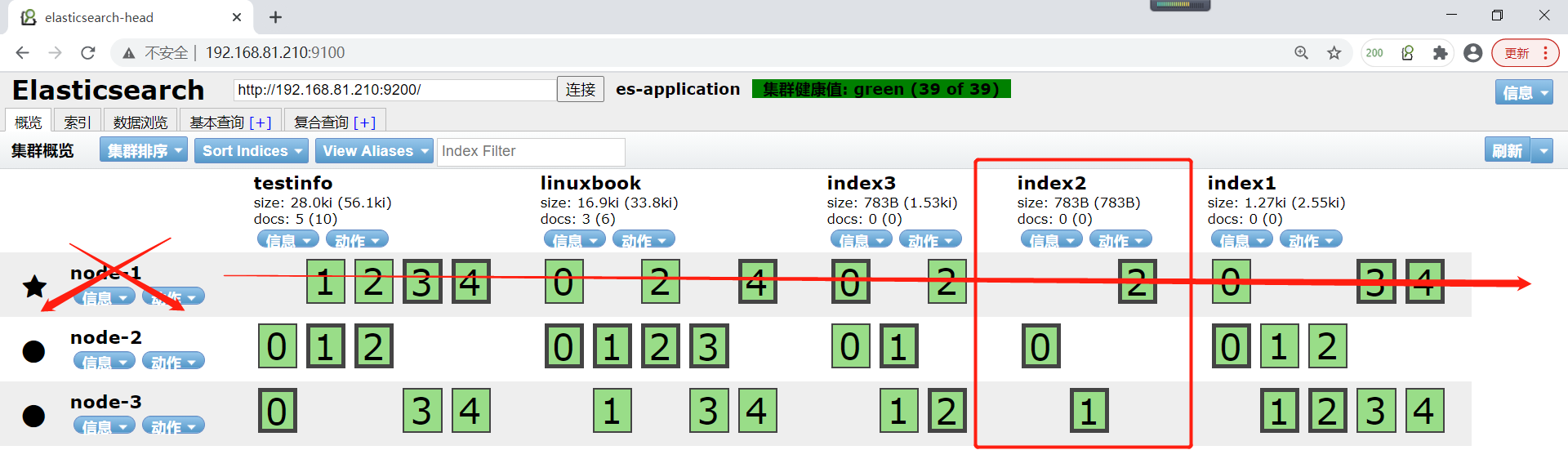
Task: Open the index2 信息 dropdown
Action: tap(1052, 240)
